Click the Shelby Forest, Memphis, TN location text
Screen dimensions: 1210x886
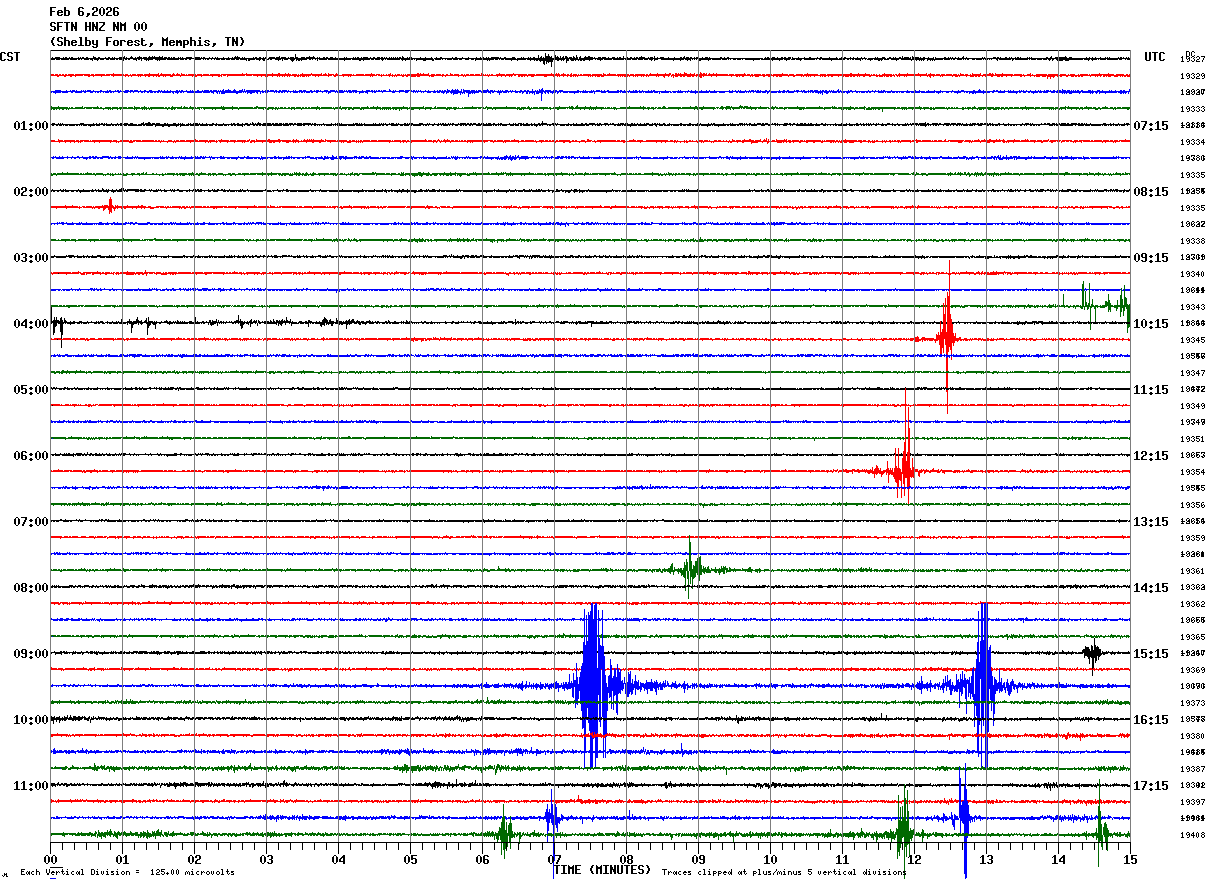[x=147, y=42]
